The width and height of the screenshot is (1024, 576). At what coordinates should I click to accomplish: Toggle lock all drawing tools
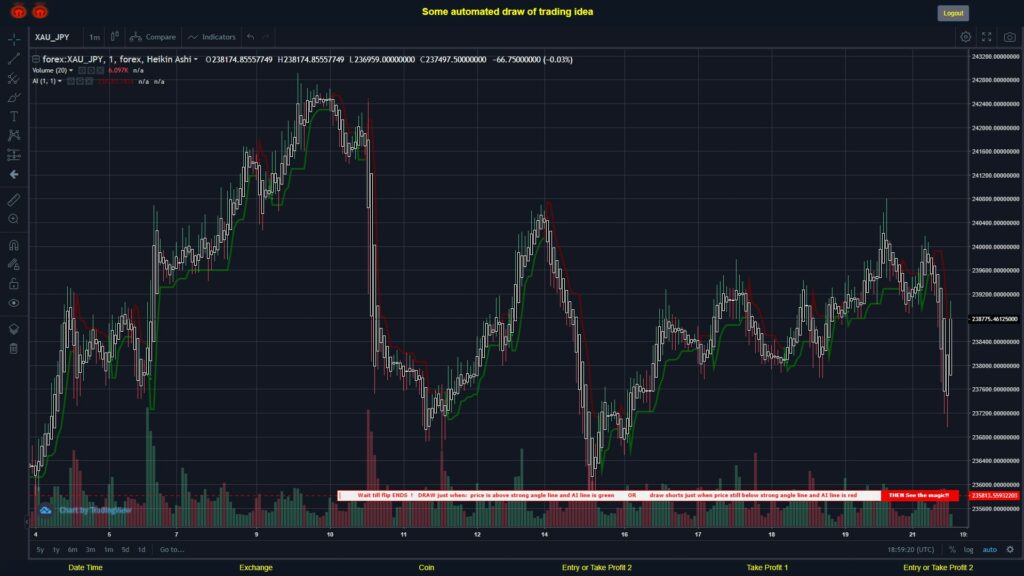point(14,283)
